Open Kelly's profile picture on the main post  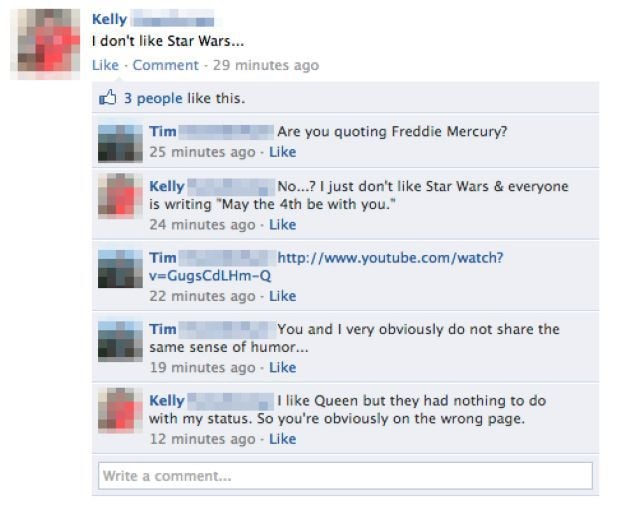pyautogui.click(x=45, y=44)
